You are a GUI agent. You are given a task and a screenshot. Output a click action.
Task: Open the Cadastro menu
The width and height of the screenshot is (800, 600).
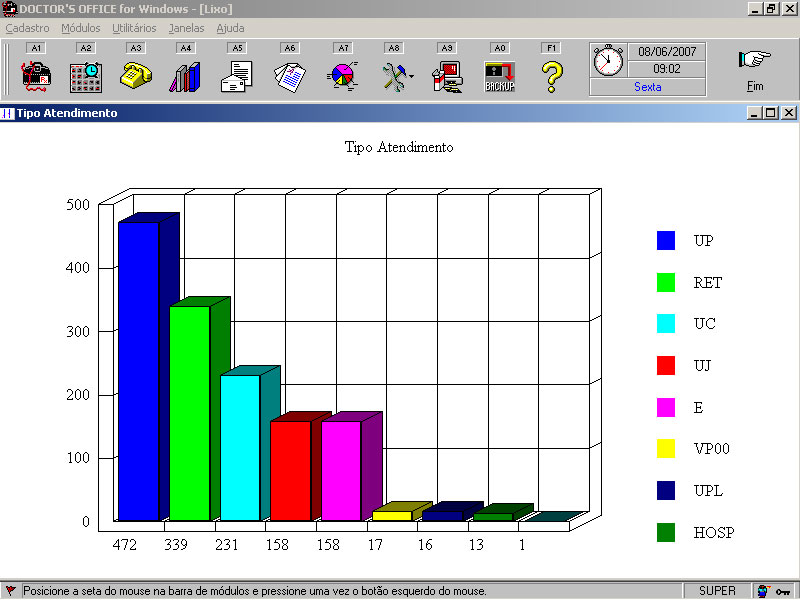click(x=28, y=28)
